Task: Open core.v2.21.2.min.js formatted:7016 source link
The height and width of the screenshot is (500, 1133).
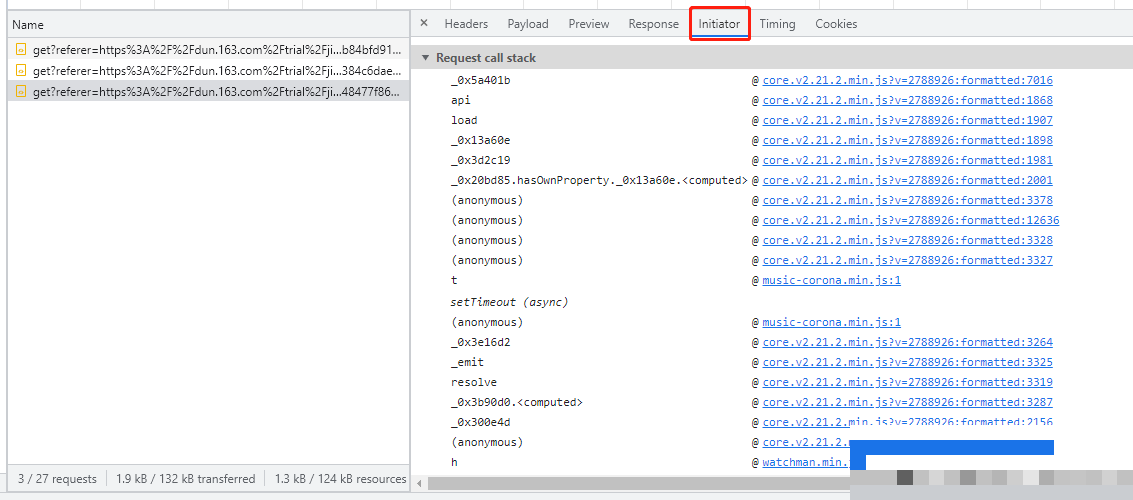Action: pyautogui.click(x=907, y=80)
